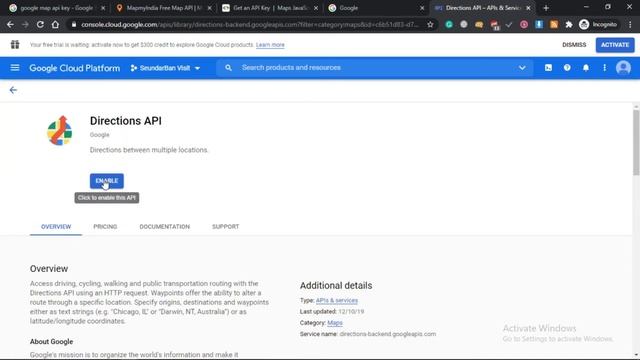Go back using the page back arrow

tap(13, 90)
